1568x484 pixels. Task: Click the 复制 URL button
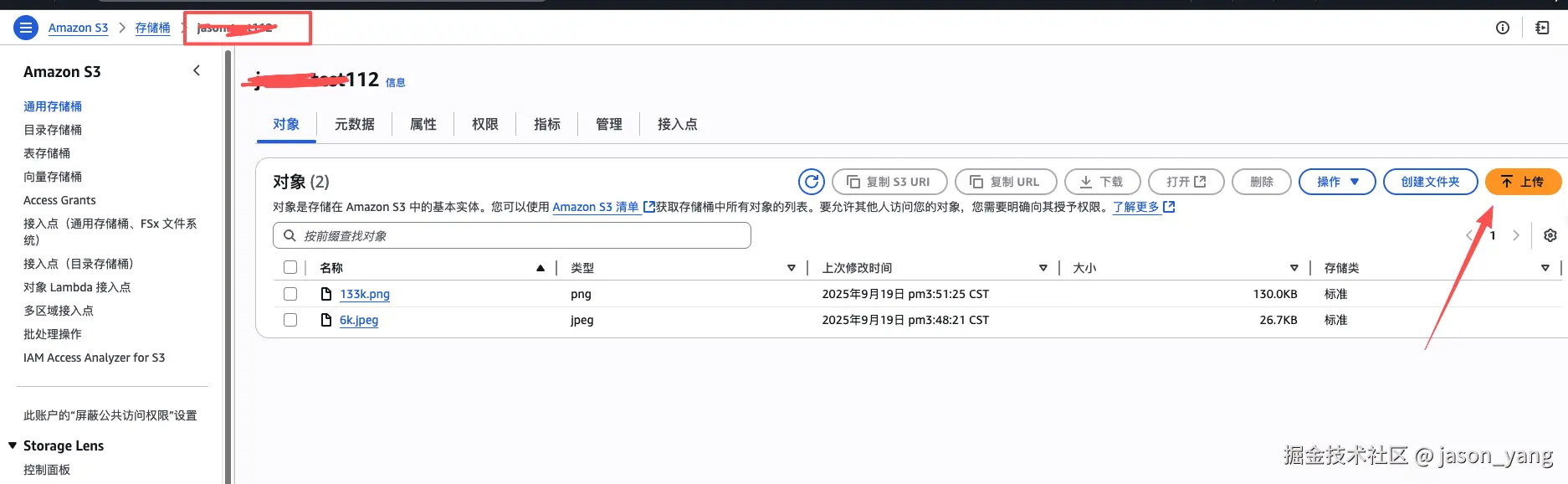[x=1006, y=182]
